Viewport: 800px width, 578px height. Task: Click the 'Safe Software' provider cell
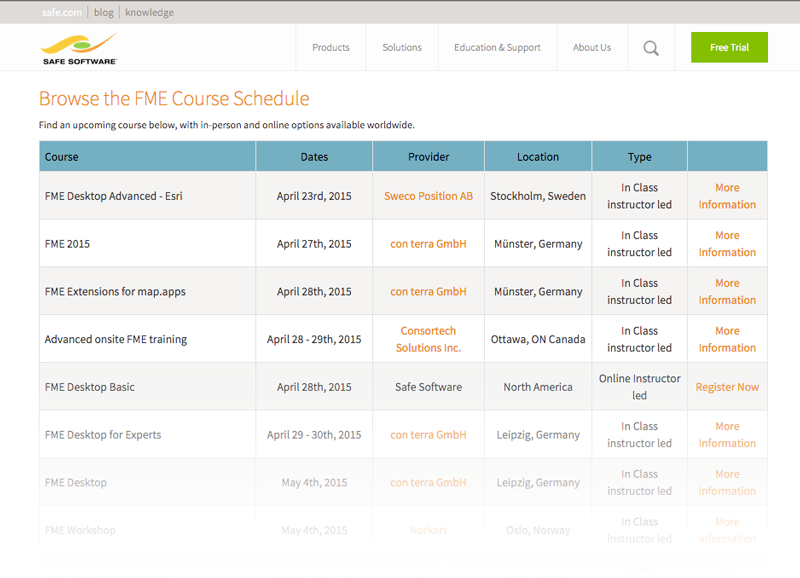pyautogui.click(x=429, y=387)
